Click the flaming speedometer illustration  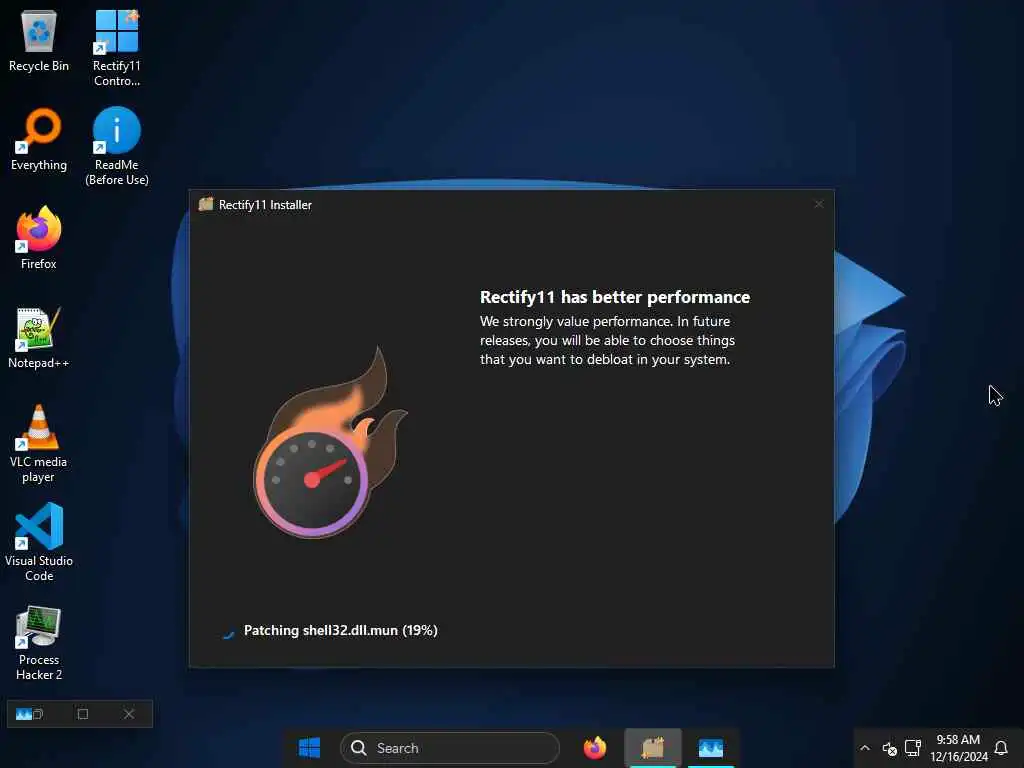click(330, 443)
